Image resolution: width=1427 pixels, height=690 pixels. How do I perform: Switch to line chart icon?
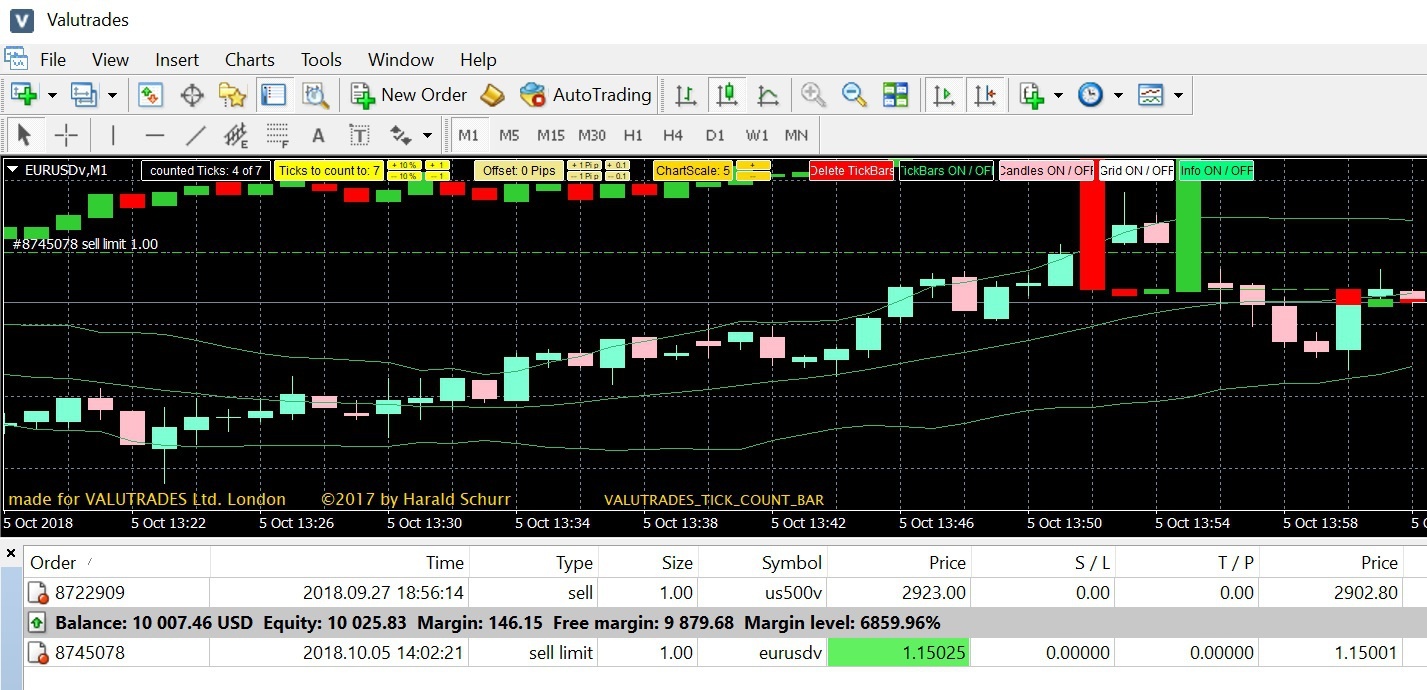768,95
